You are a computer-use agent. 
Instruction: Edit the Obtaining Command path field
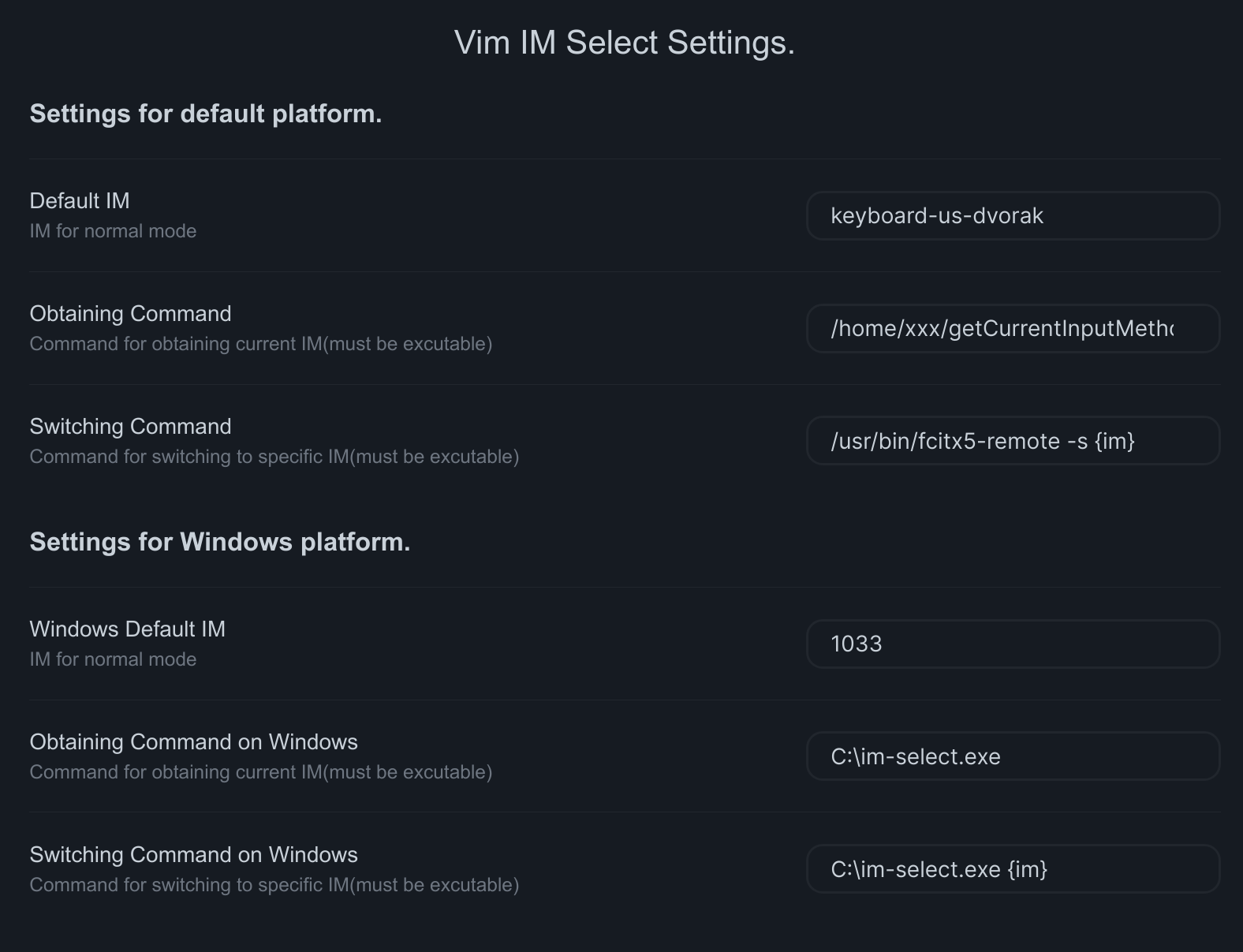[1013, 328]
